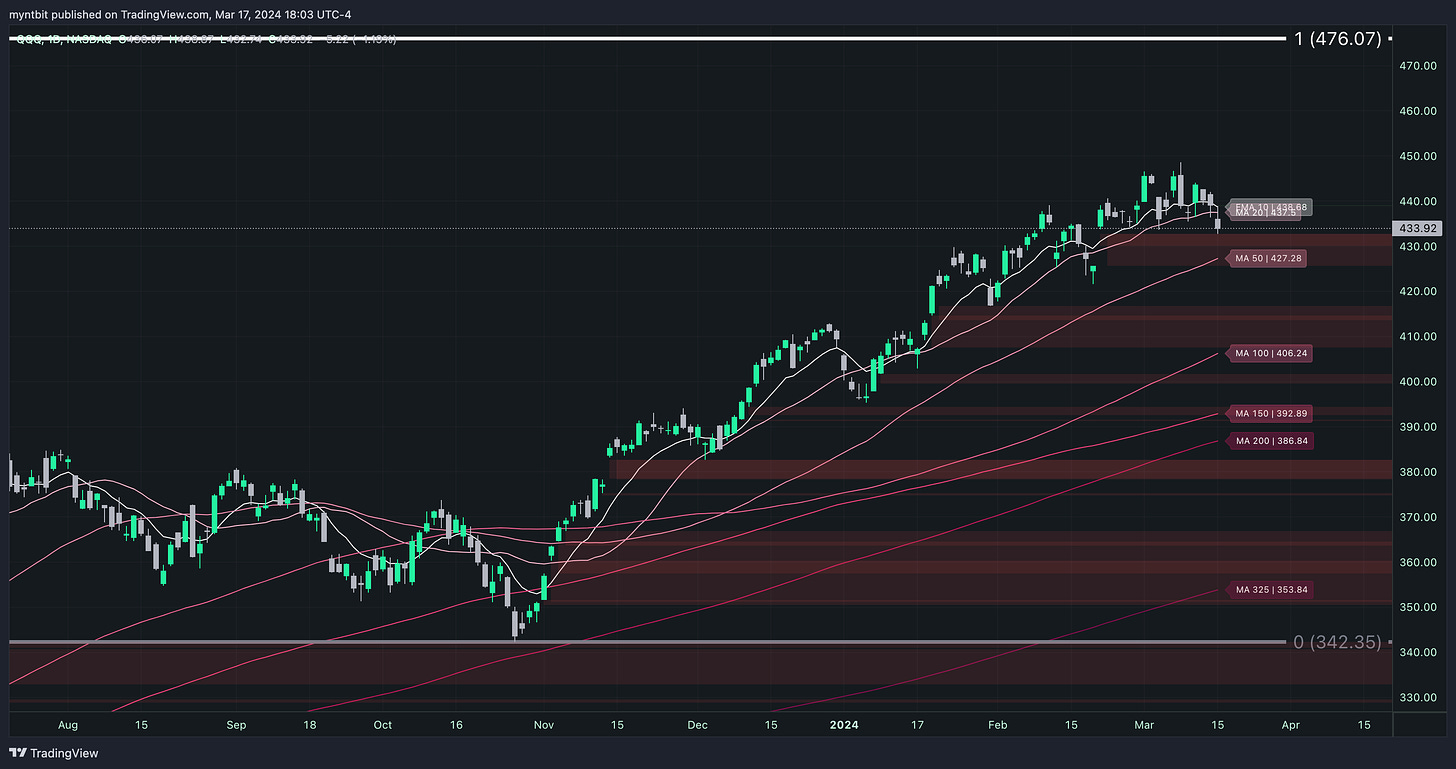Click the myntbit published header text

click(x=181, y=14)
